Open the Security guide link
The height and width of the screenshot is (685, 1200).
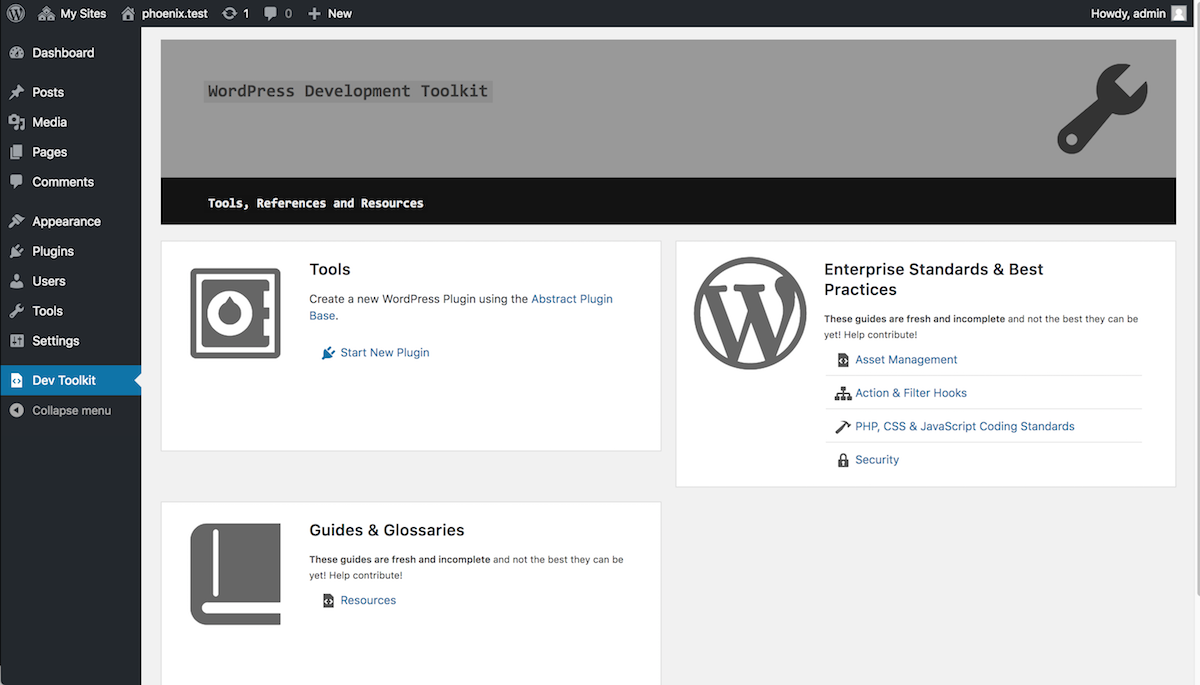877,460
